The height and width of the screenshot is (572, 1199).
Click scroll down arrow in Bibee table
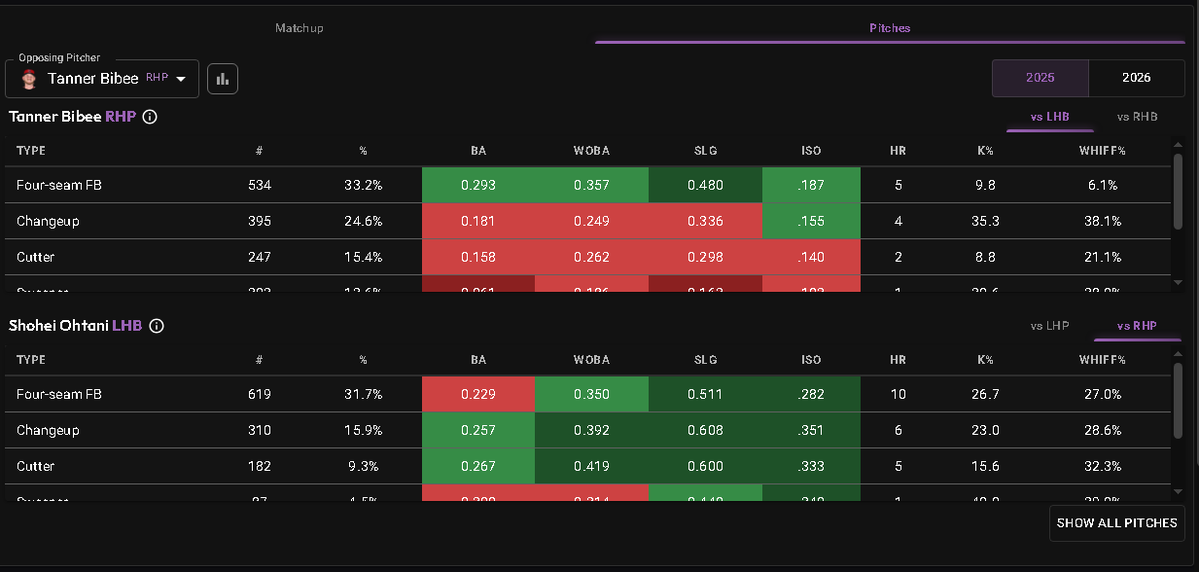click(x=1178, y=281)
